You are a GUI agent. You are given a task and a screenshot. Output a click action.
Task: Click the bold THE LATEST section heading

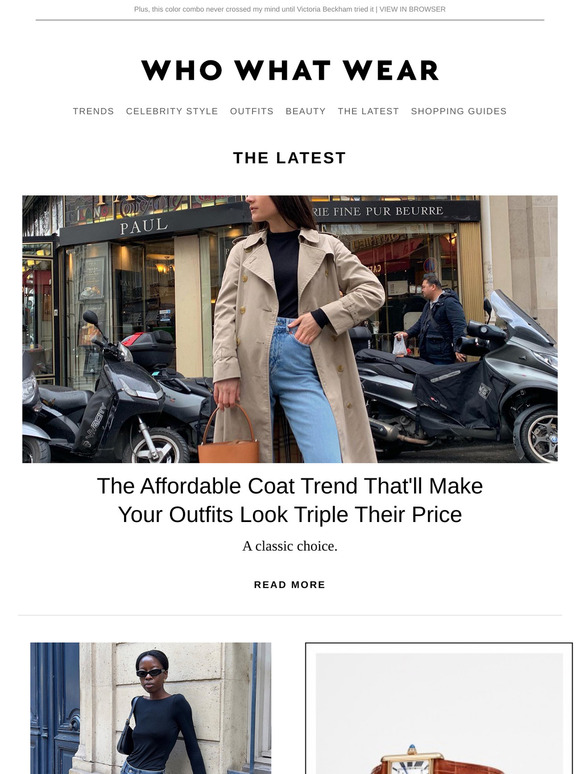point(290,158)
